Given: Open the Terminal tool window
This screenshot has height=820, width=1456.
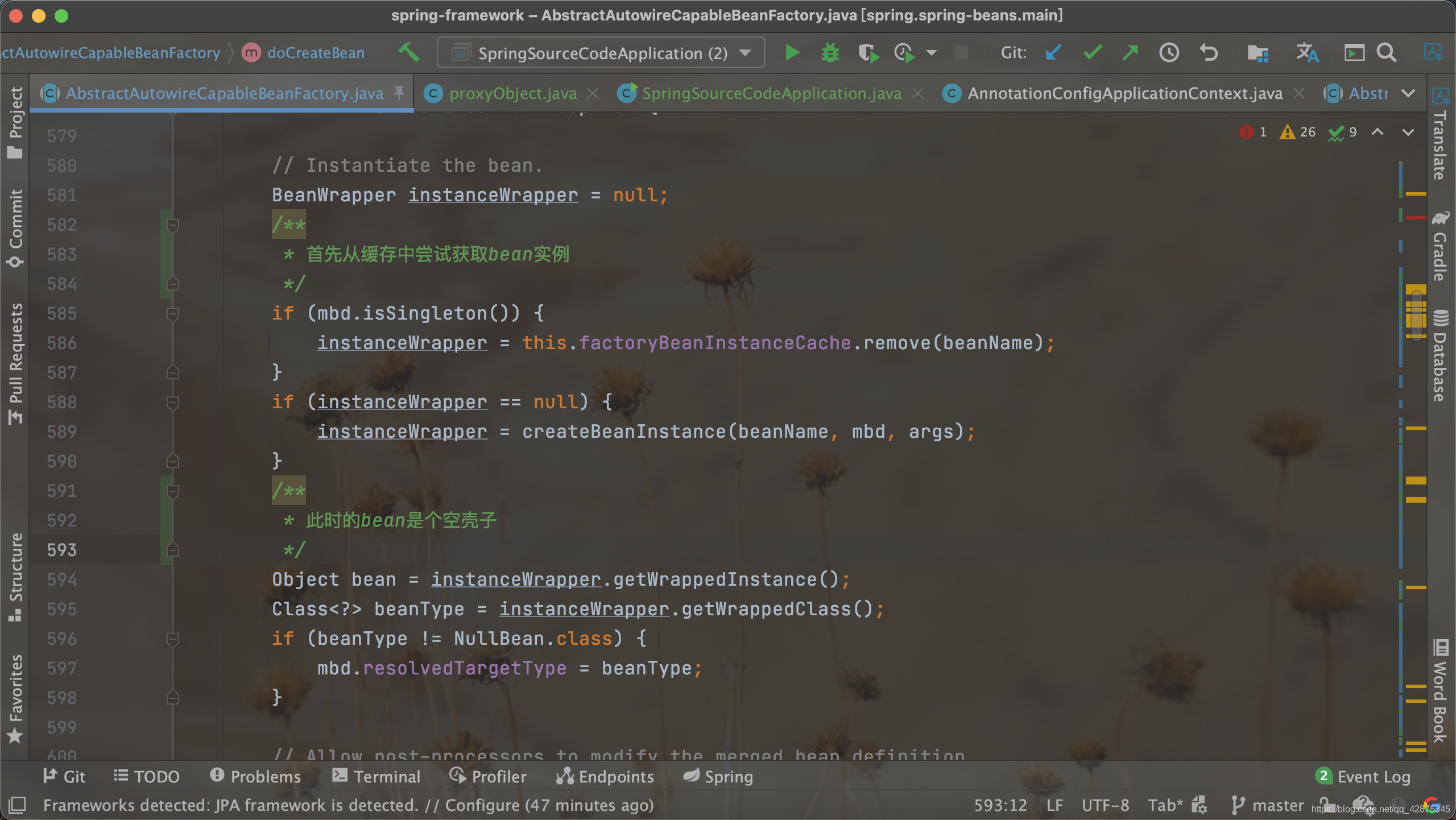Looking at the screenshot, I should [377, 776].
